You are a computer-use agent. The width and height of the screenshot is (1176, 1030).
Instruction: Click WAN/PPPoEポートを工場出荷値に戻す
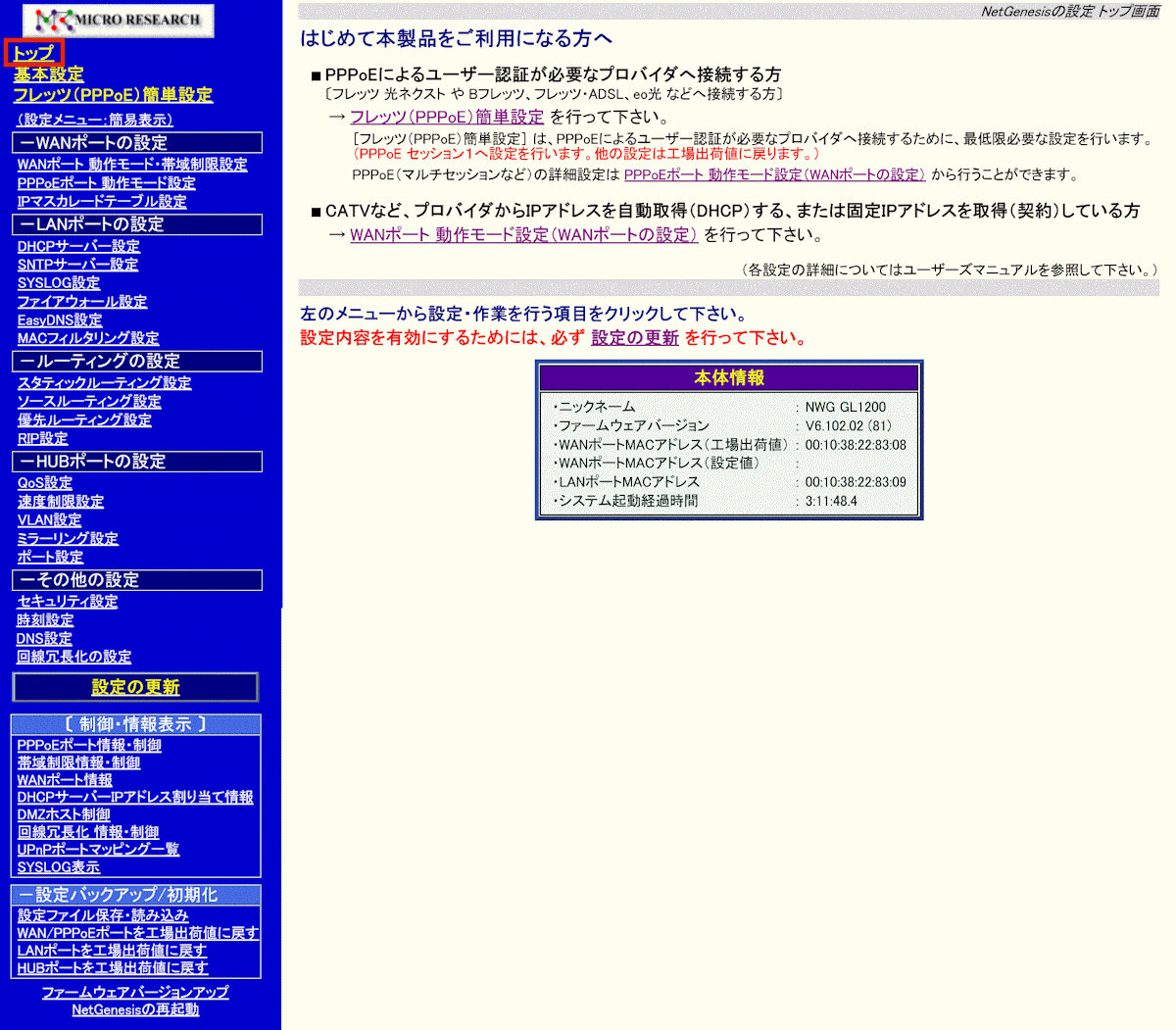point(138,933)
